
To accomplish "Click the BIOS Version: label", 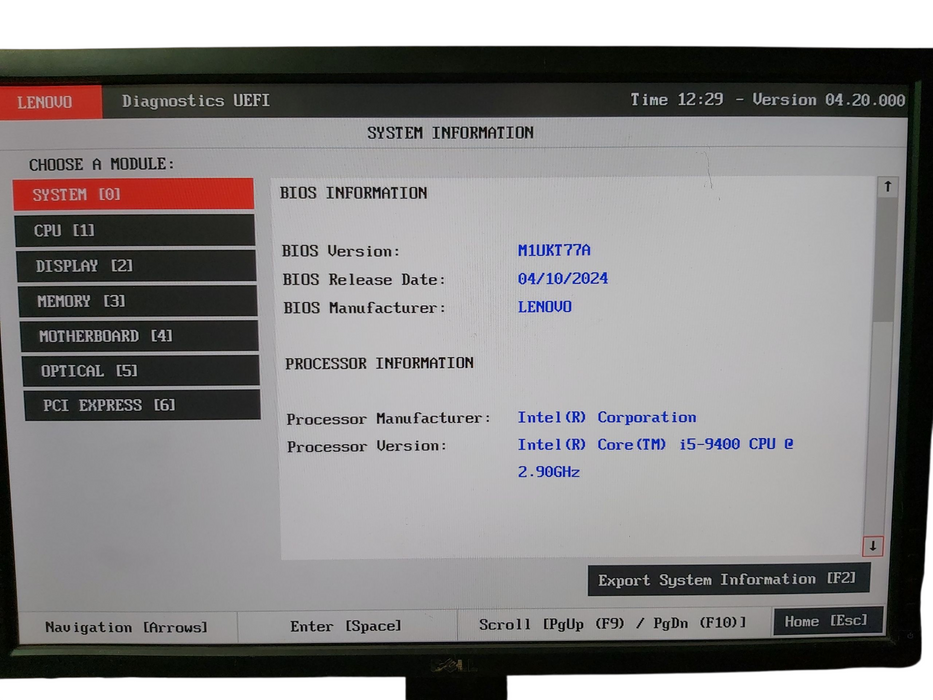I will pos(340,251).
